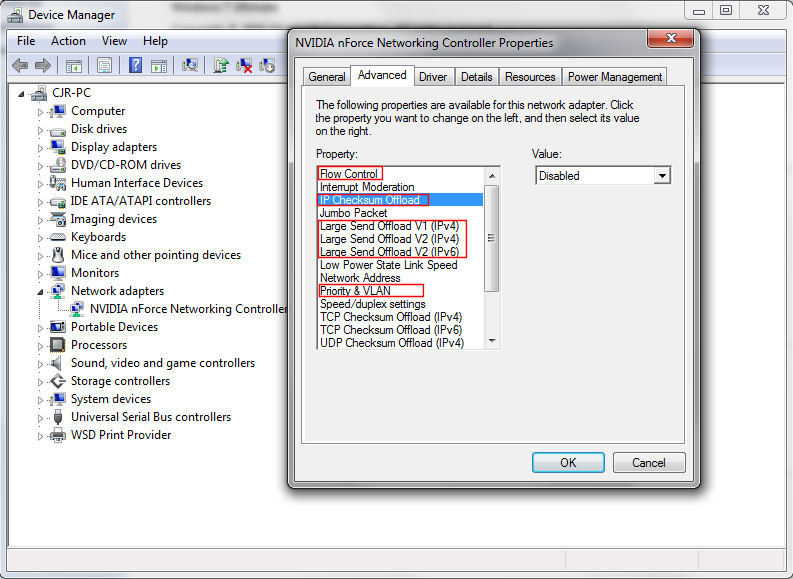Click the DVD/CD-ROM drives disc icon
Image resolution: width=793 pixels, height=579 pixels.
click(58, 165)
